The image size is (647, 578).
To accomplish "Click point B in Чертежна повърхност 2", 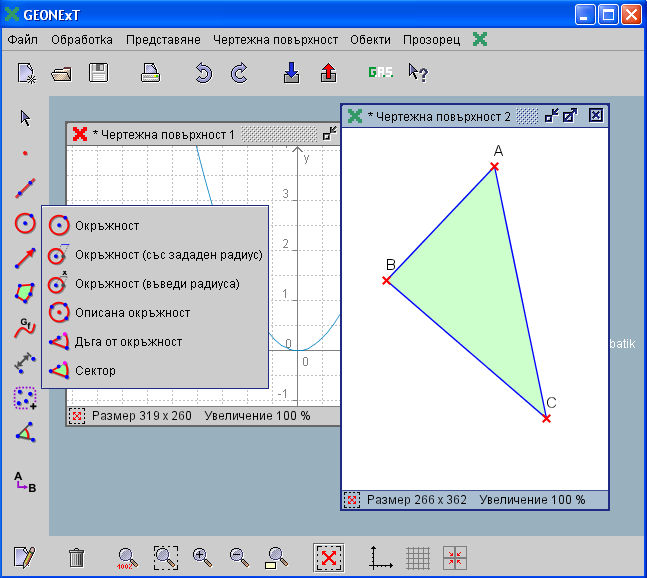I will point(386,281).
